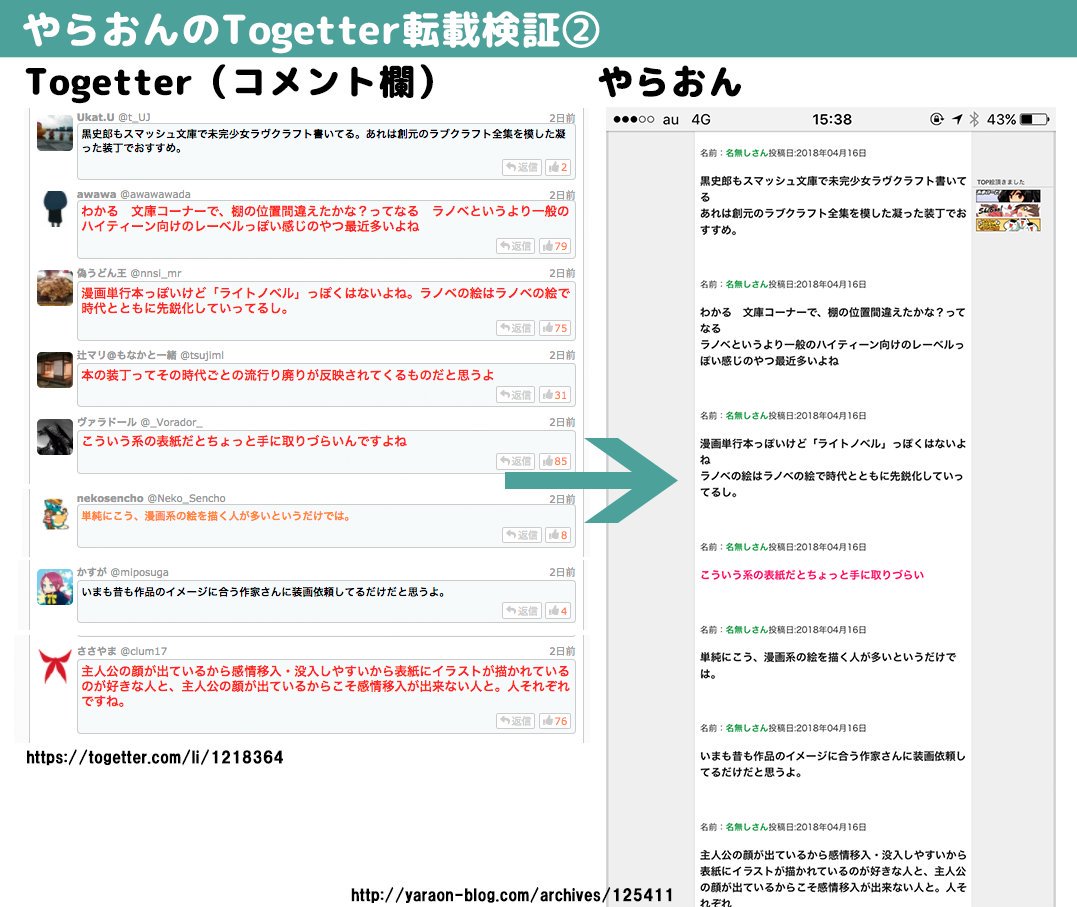Open かすが @miposuga profile link
Screen dimensions: 1077x907
122,572
